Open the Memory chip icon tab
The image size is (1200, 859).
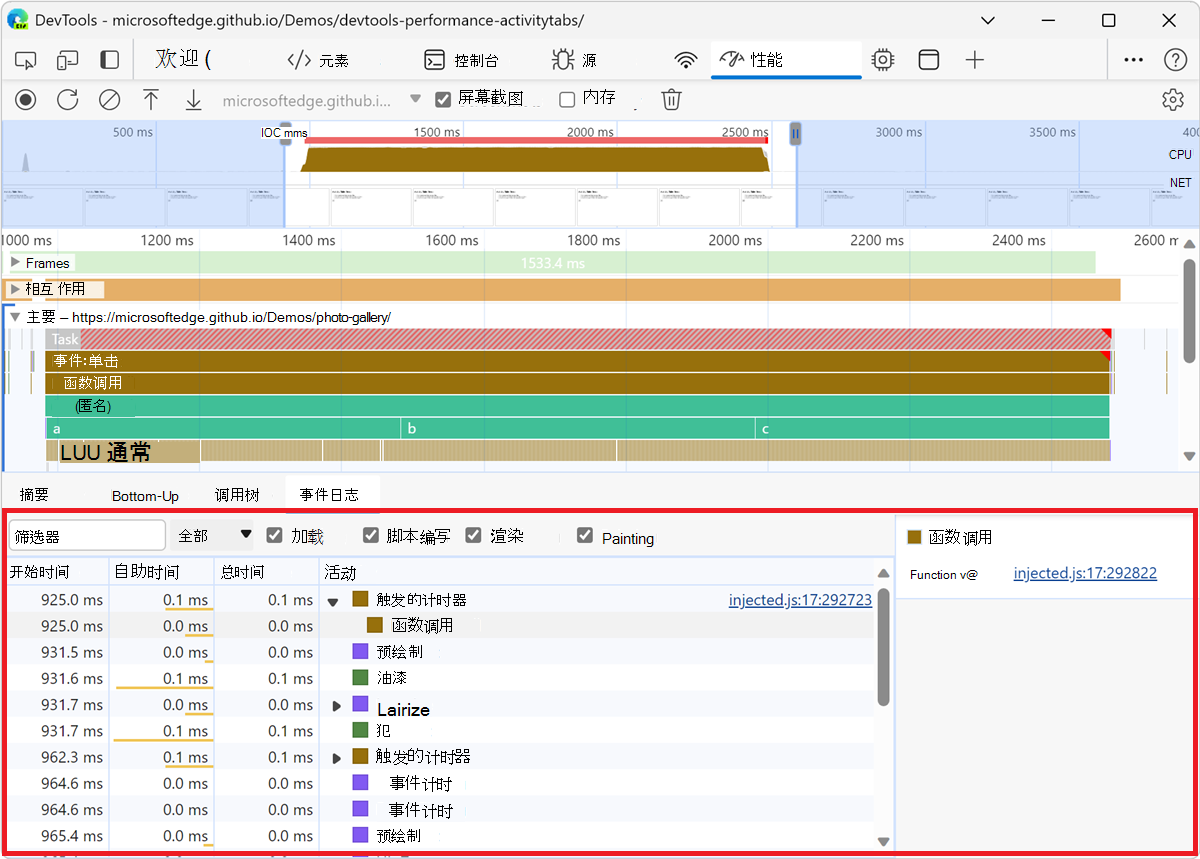tap(882, 60)
